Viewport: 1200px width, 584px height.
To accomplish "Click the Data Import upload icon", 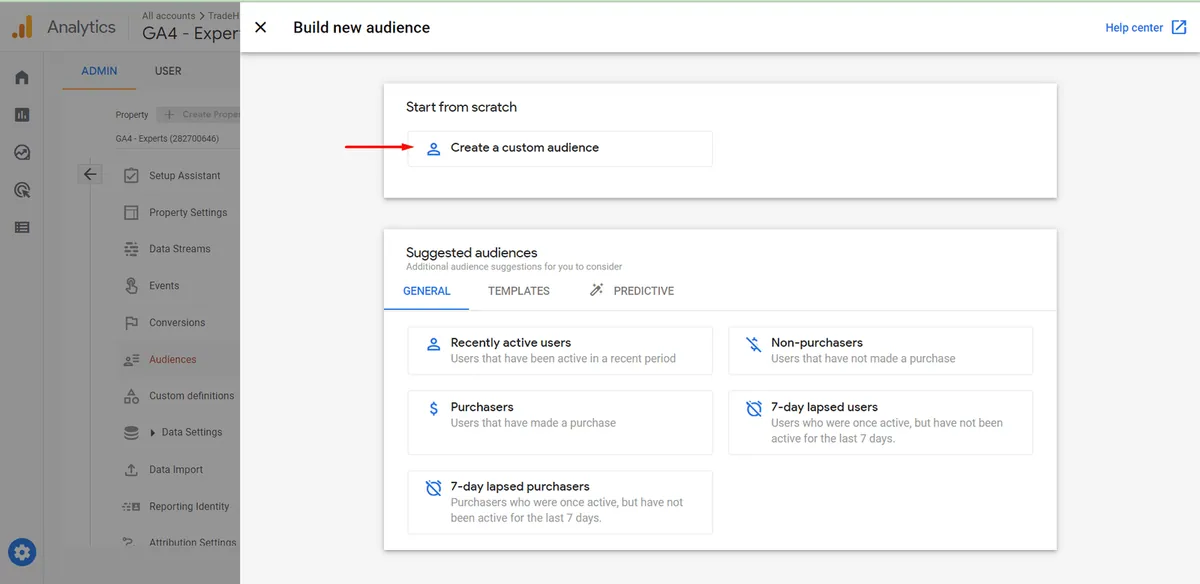I will point(131,470).
